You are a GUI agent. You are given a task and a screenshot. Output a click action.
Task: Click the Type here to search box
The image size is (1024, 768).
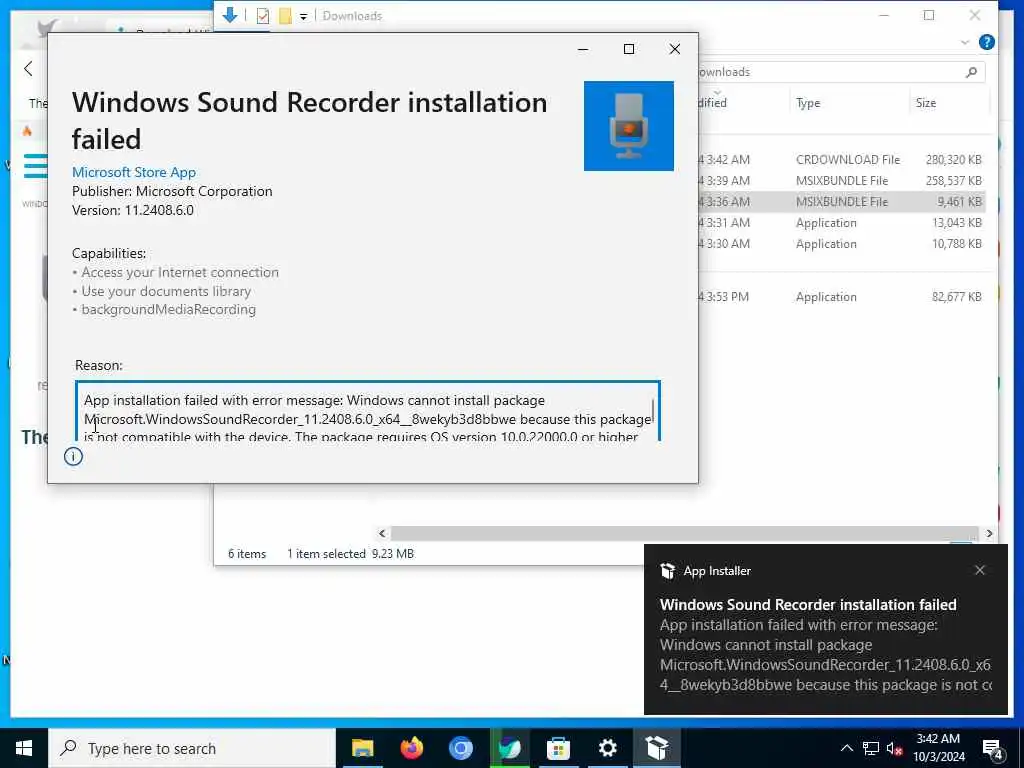click(x=191, y=748)
